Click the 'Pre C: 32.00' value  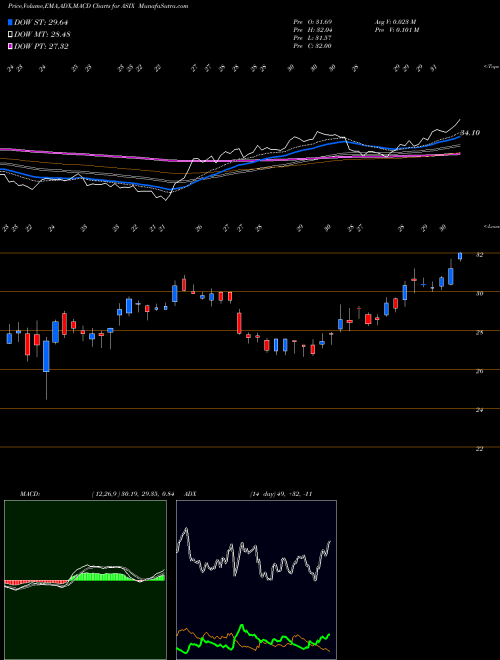click(313, 46)
